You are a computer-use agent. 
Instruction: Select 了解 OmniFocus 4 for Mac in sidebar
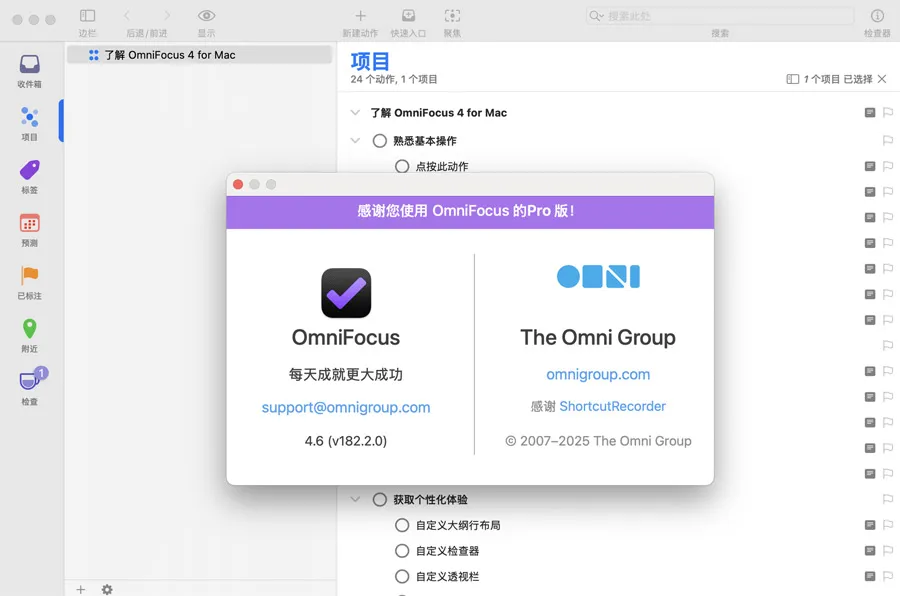tap(170, 55)
